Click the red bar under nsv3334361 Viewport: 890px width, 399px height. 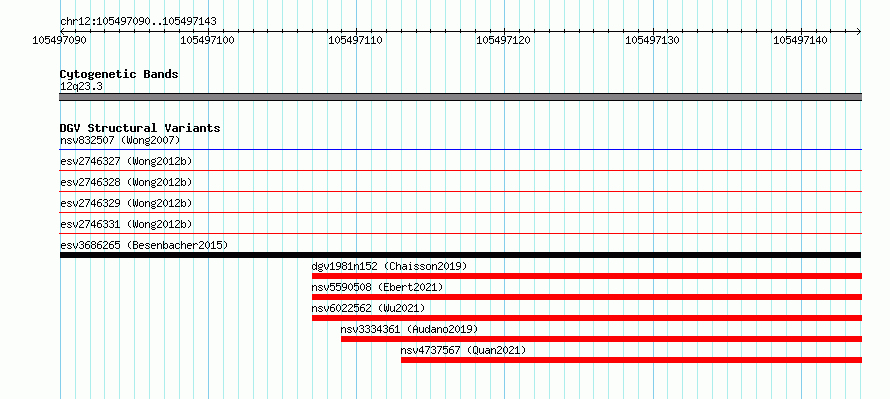pyautogui.click(x=602, y=339)
